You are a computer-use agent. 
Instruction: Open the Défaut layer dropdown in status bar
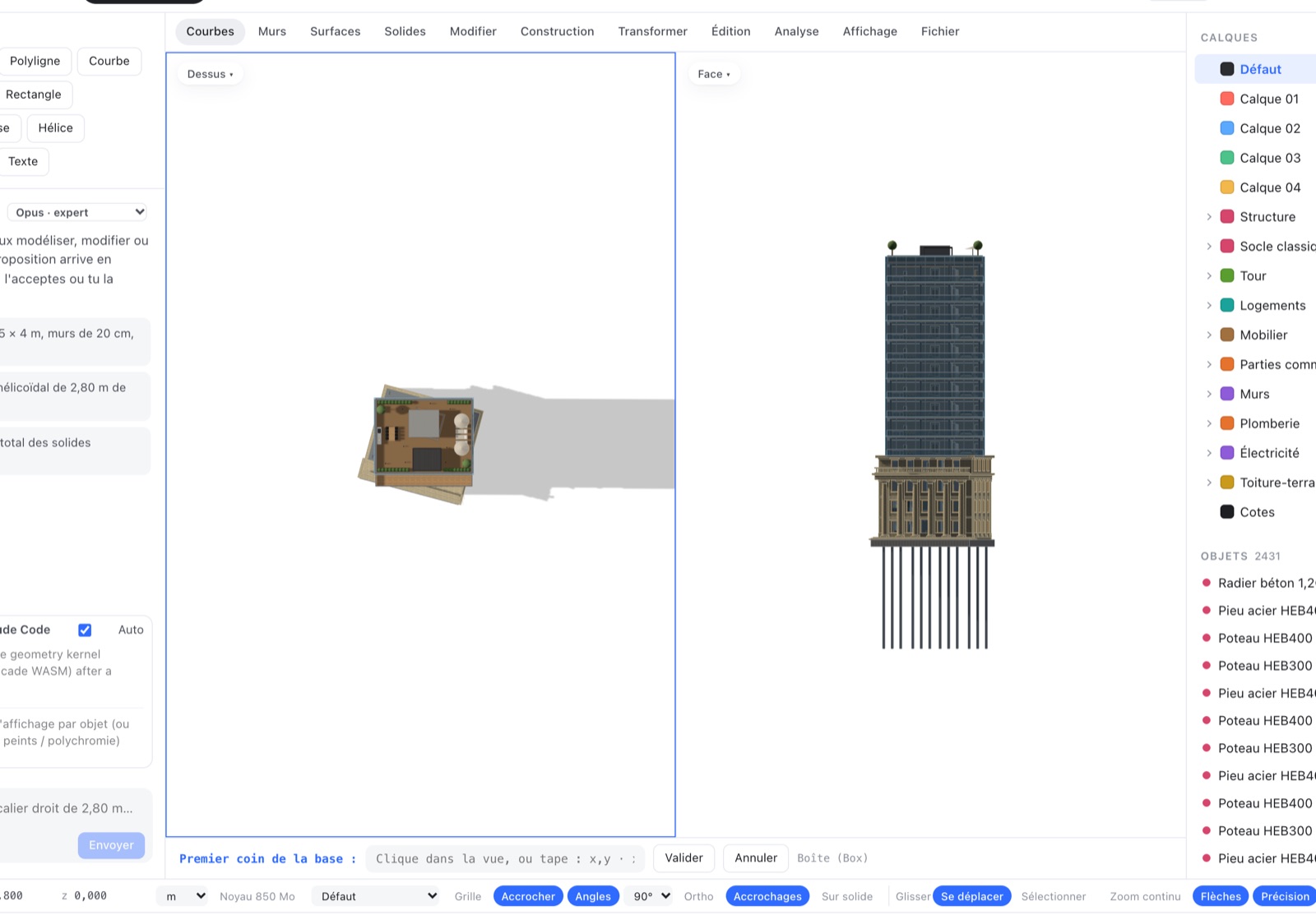[x=378, y=896]
